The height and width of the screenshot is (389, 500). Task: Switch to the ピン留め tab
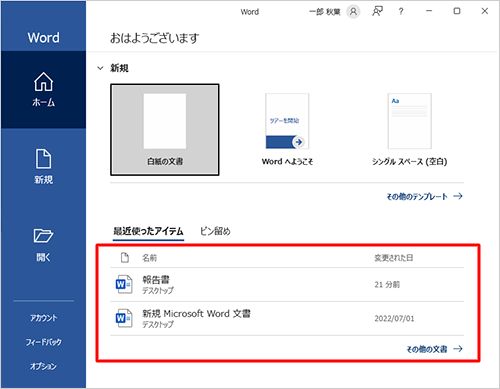(x=215, y=231)
